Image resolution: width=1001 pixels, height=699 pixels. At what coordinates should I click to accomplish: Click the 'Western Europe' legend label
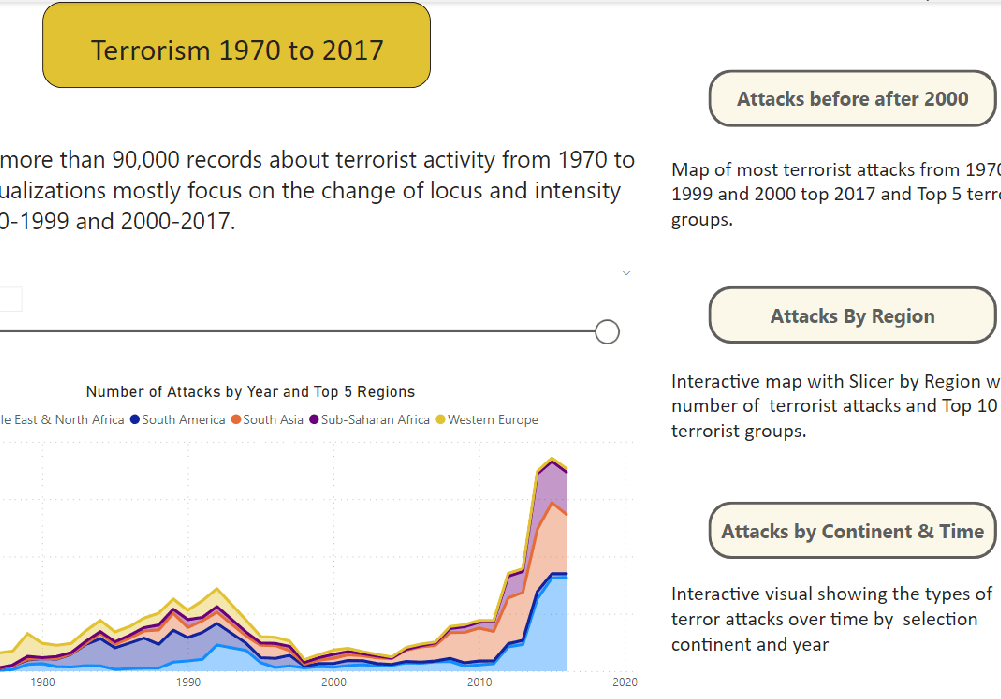[x=493, y=419]
